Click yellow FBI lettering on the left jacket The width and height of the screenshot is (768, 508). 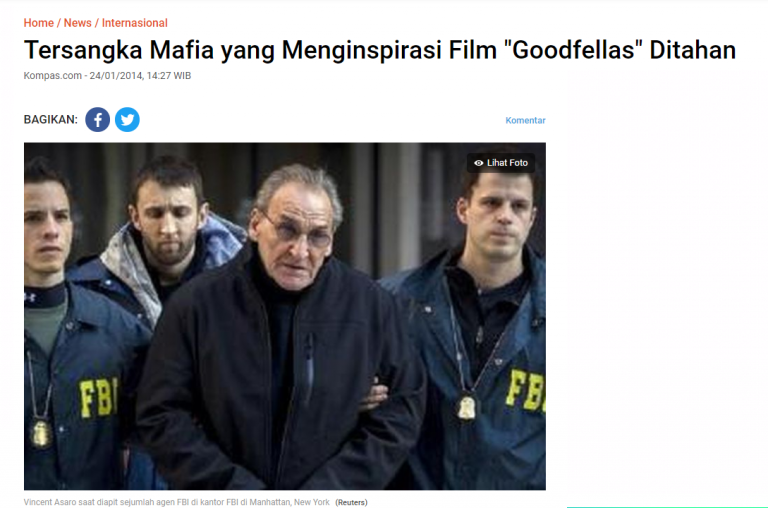click(x=98, y=397)
